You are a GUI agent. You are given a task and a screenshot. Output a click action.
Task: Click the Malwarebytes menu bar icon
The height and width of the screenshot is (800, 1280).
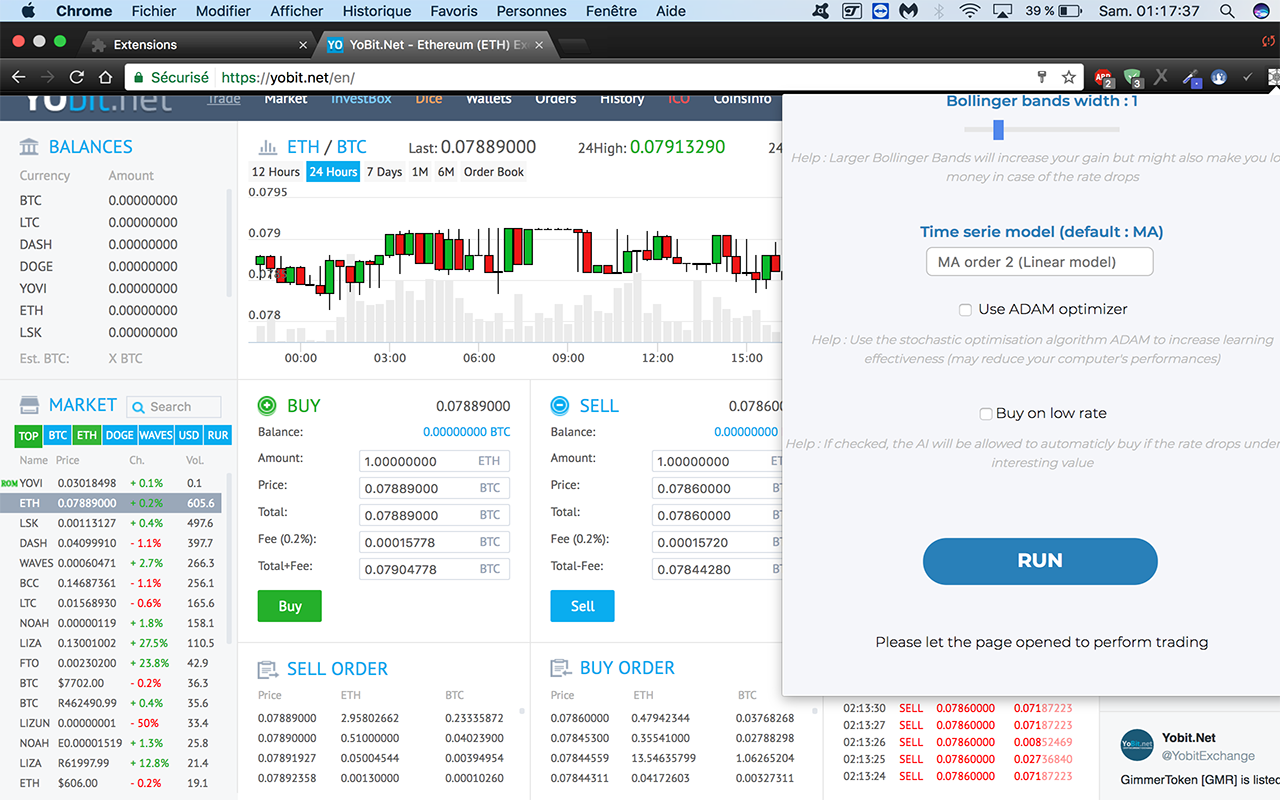pyautogui.click(x=908, y=11)
